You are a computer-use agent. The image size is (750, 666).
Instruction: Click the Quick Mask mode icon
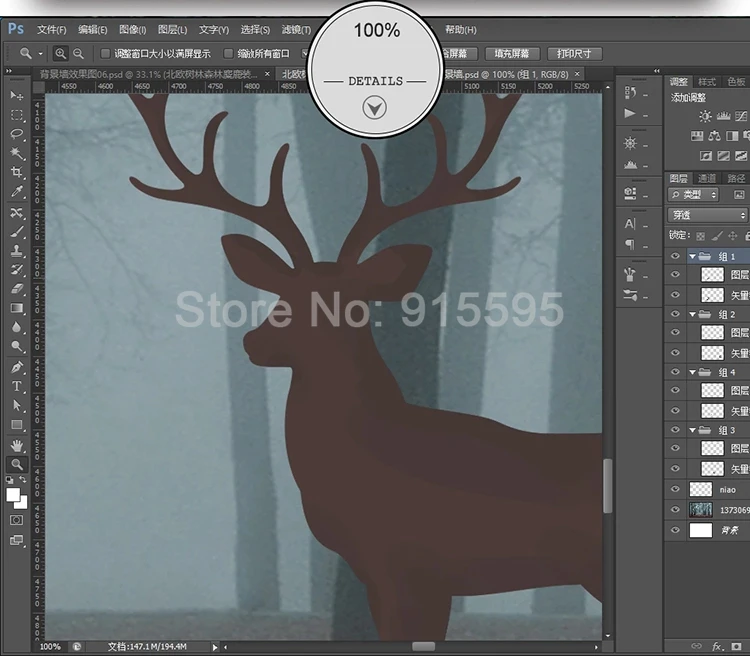tap(16, 520)
